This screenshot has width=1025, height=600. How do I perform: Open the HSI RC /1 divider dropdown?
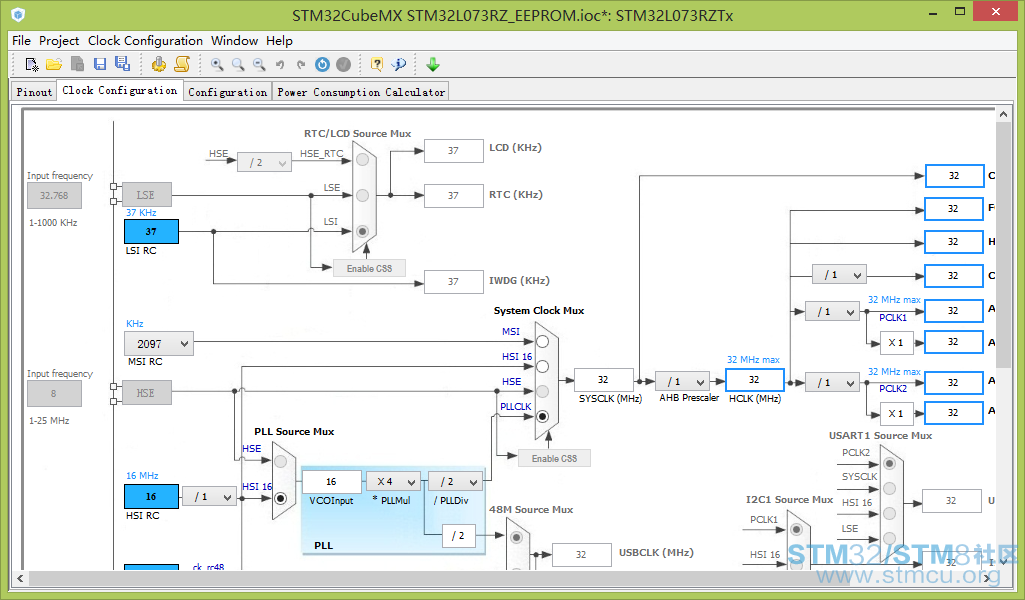209,497
